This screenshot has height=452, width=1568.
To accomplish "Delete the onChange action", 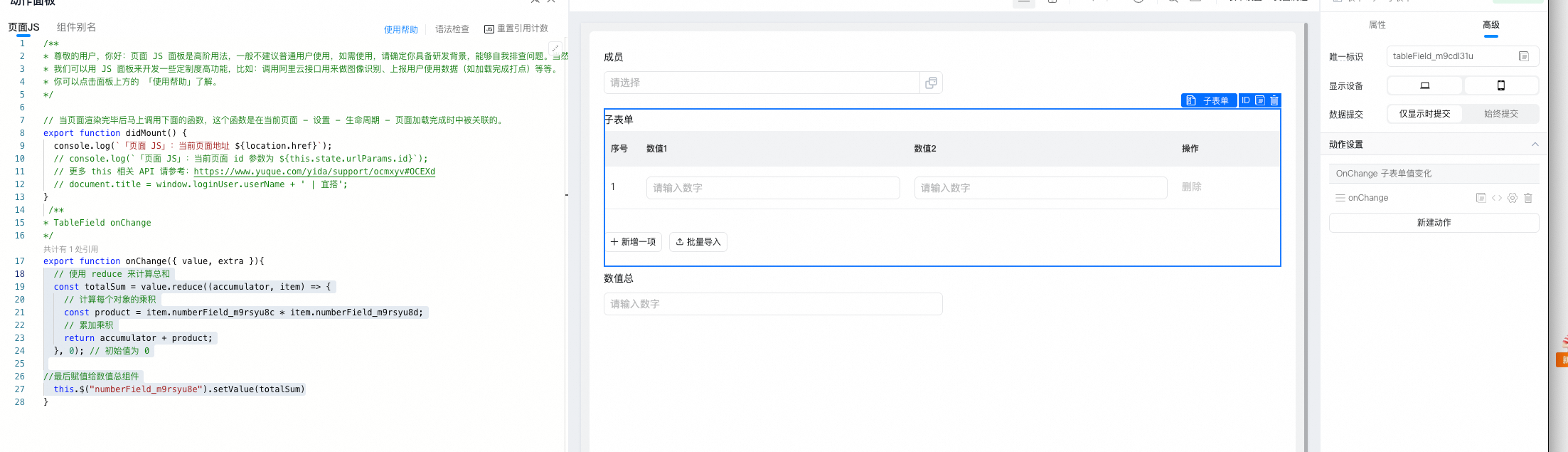I will click(x=1528, y=198).
